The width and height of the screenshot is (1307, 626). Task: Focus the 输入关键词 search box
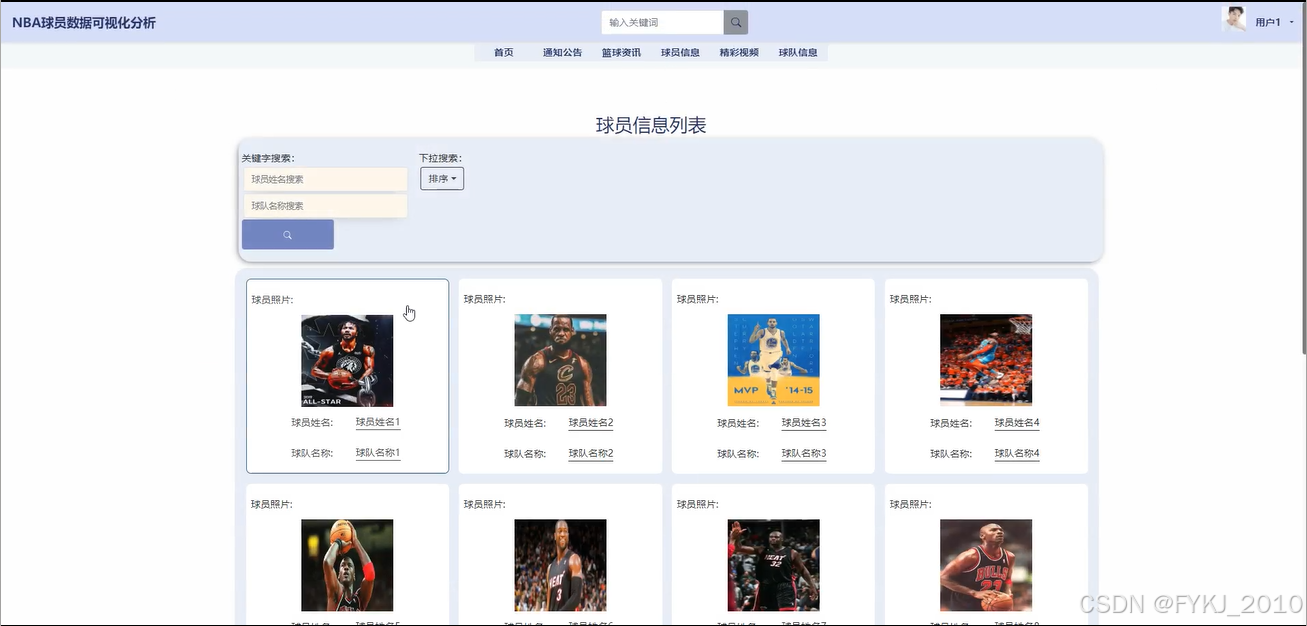[662, 22]
